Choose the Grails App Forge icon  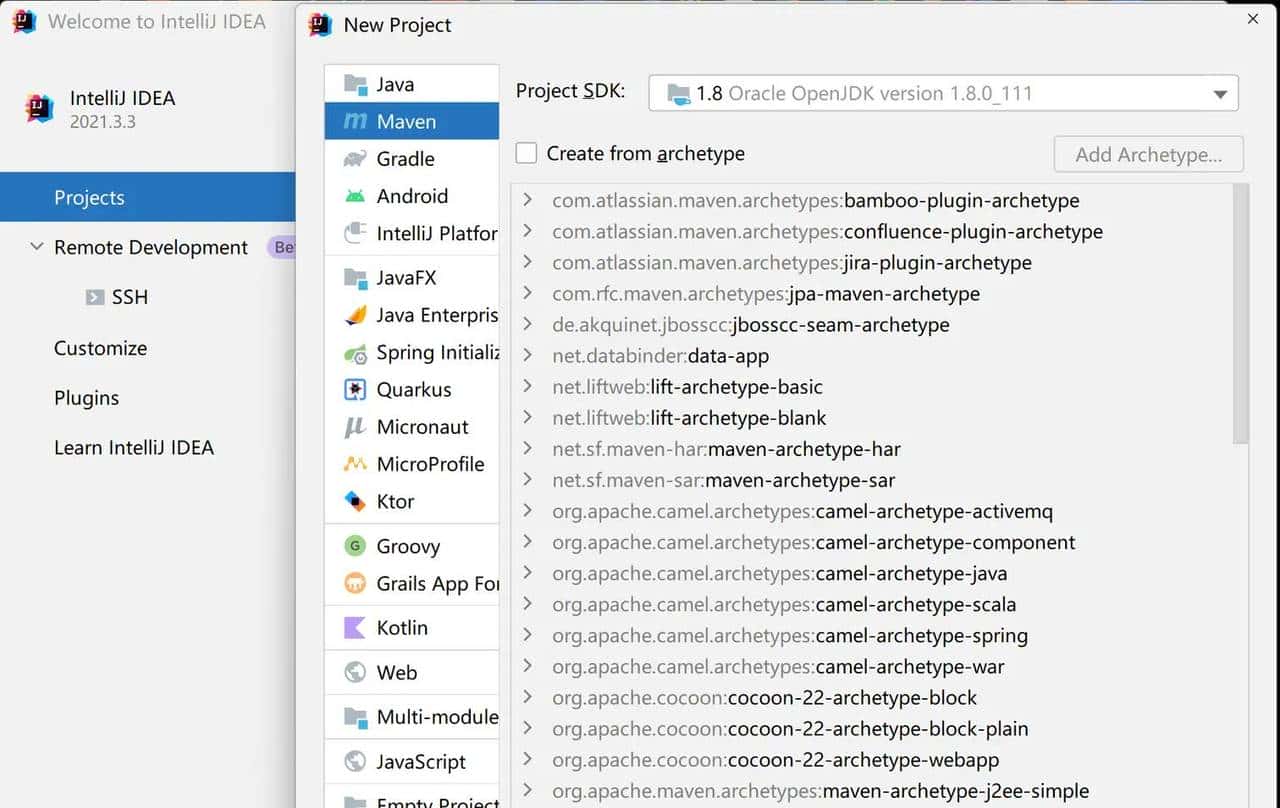(x=355, y=583)
